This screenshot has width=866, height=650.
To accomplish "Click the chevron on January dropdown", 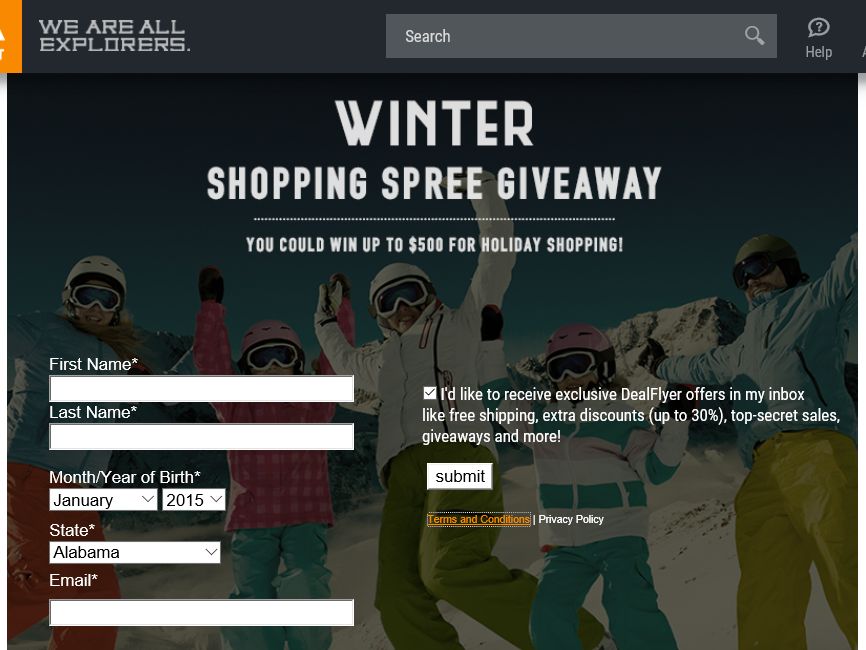I will [x=147, y=499].
